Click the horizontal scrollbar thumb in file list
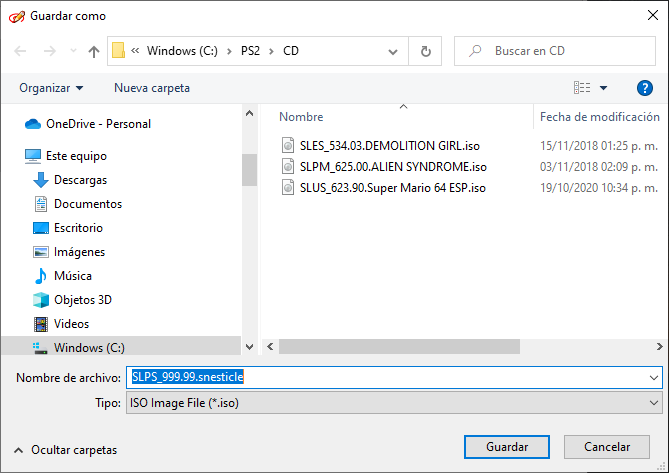Viewport: 669px width, 473px height. point(399,347)
